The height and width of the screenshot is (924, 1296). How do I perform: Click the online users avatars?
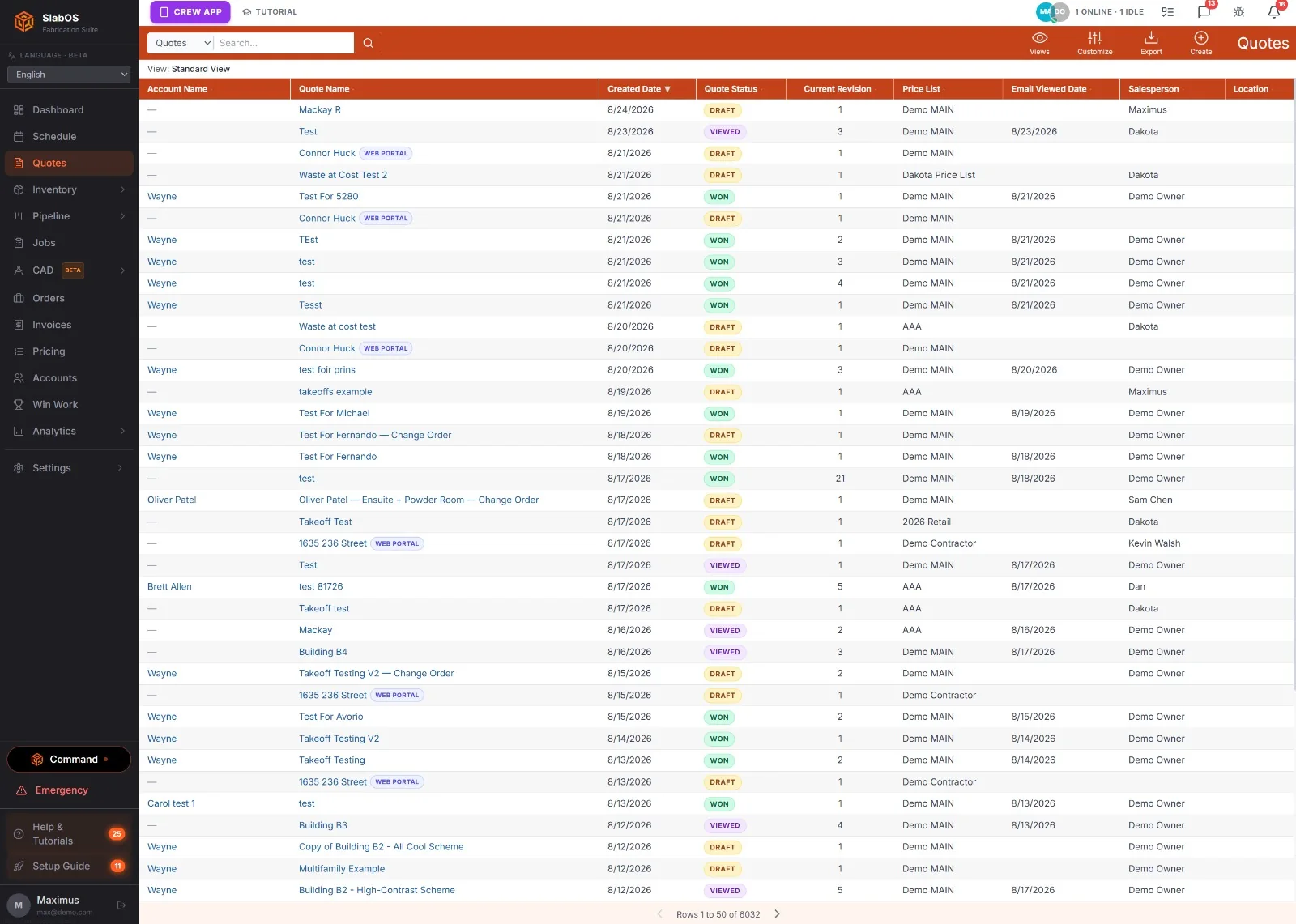pos(1052,12)
